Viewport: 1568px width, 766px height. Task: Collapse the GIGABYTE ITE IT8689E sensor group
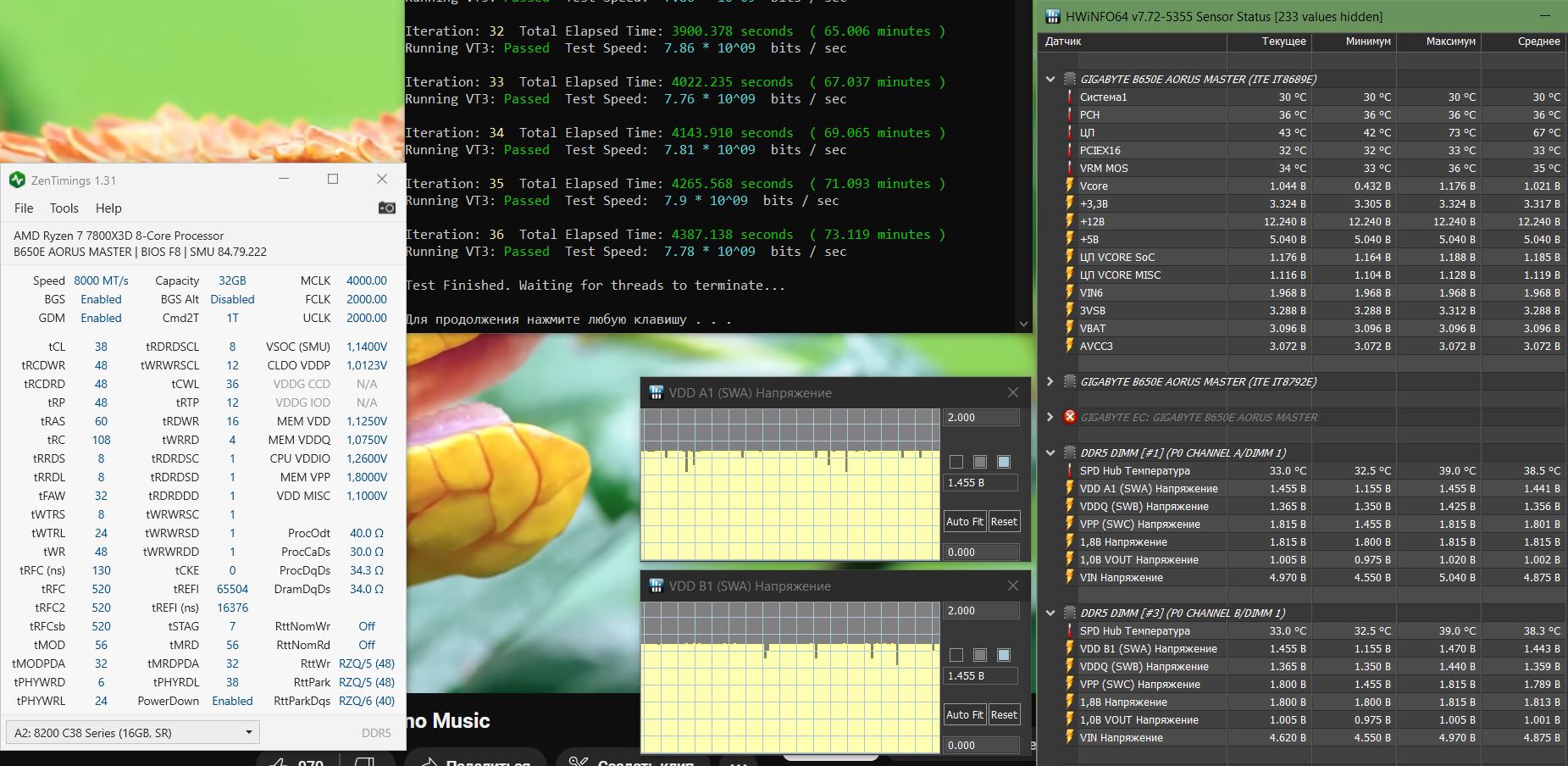[1050, 79]
